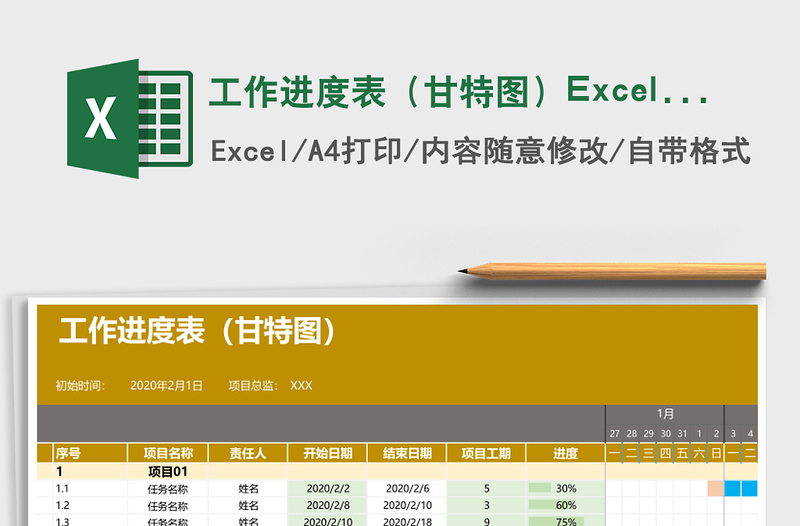Select the end date cell 2020/2/6
The image size is (800, 526).
pos(407,489)
